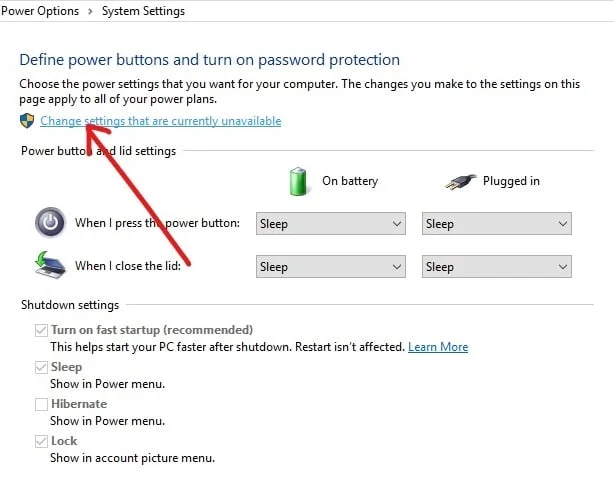Click the power plug icon
The height and width of the screenshot is (478, 614).
pos(459,181)
